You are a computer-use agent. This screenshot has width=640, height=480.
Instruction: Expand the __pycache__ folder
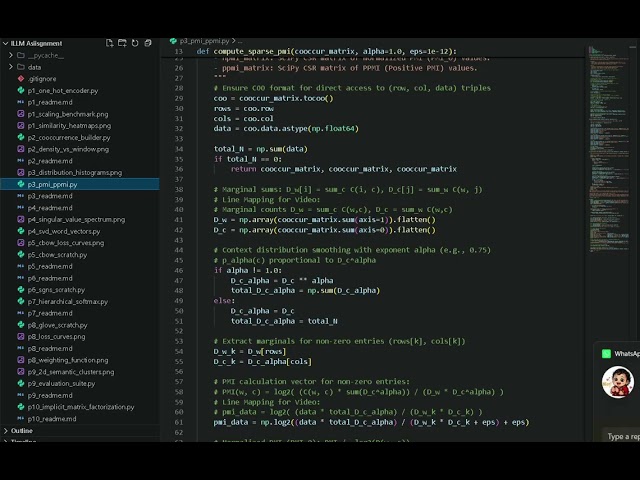pyautogui.click(x=11, y=55)
